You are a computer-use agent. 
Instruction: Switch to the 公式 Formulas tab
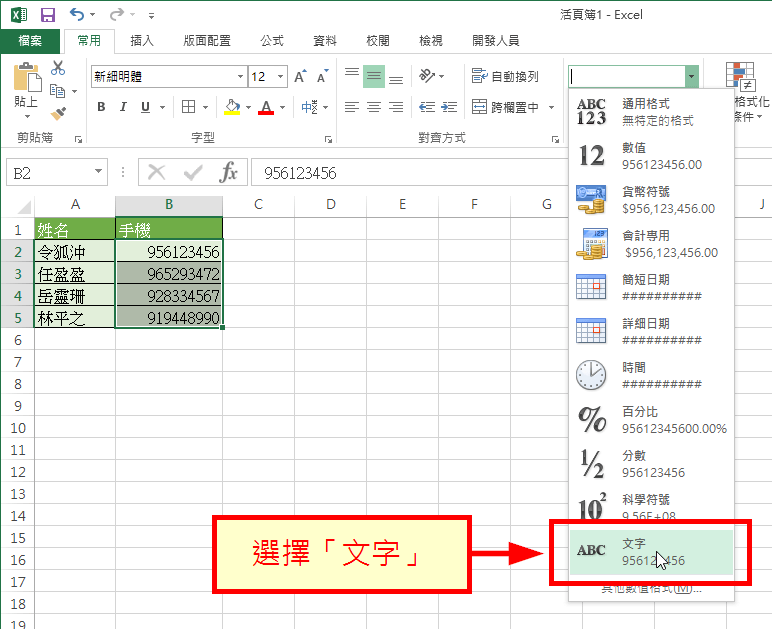point(272,41)
